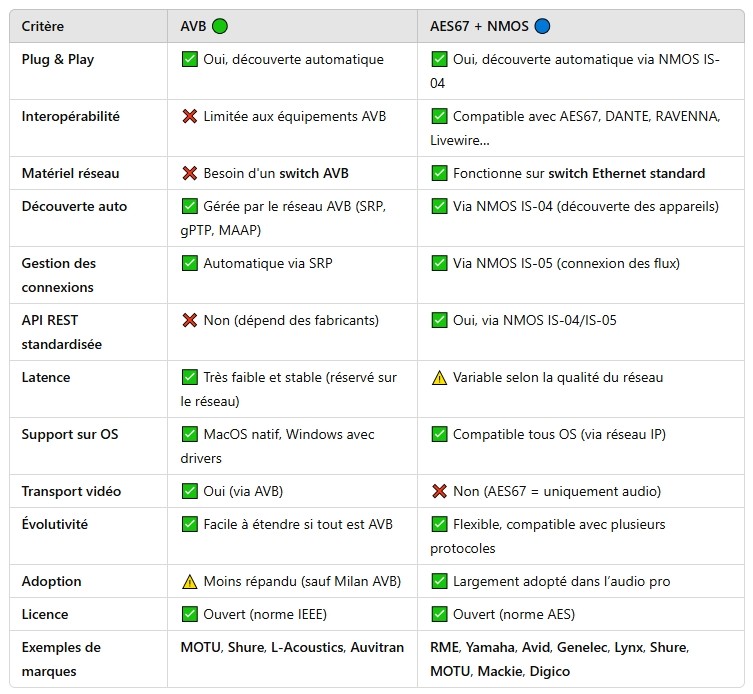
Task: Click green check before "Fonctionne sur switch Ethernet"
Action: pos(439,174)
